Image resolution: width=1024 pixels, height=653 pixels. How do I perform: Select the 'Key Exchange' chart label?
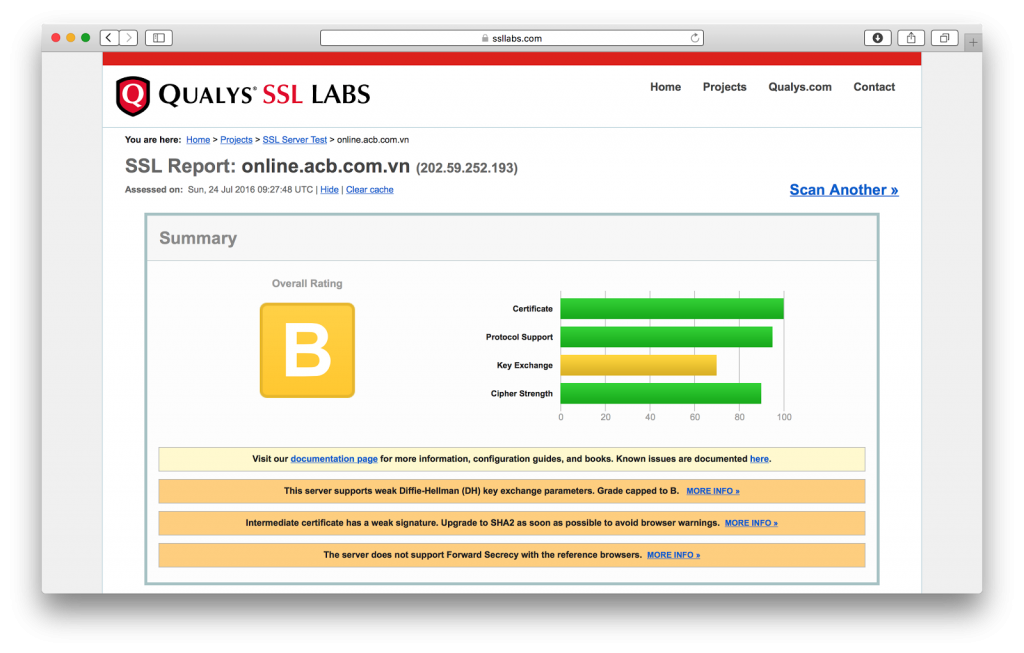tap(524, 365)
